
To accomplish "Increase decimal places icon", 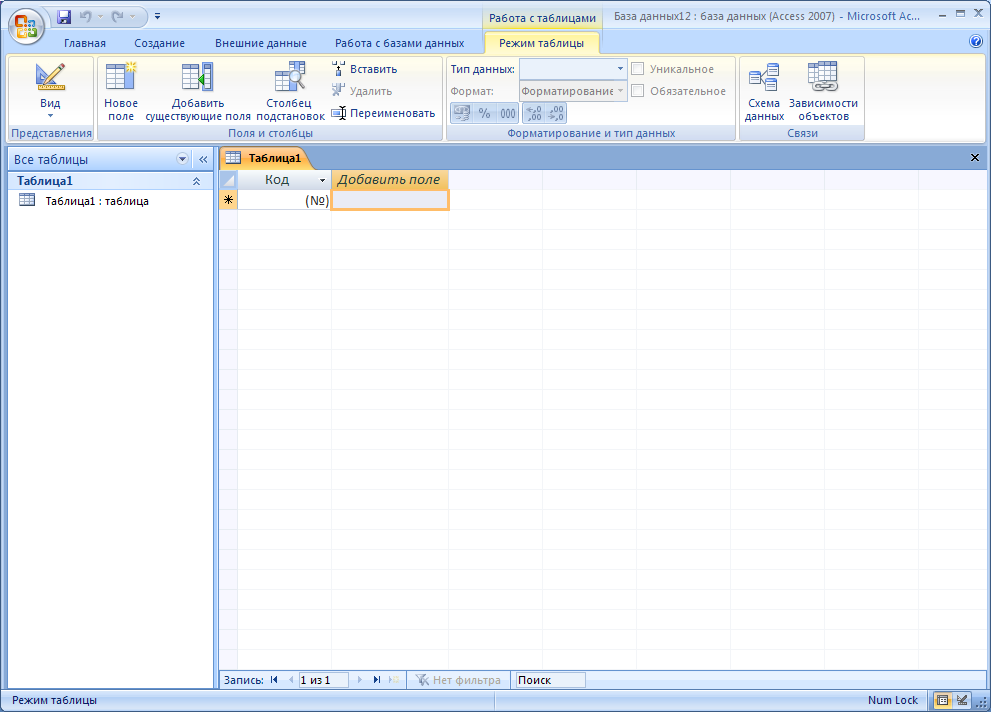I will pos(534,113).
